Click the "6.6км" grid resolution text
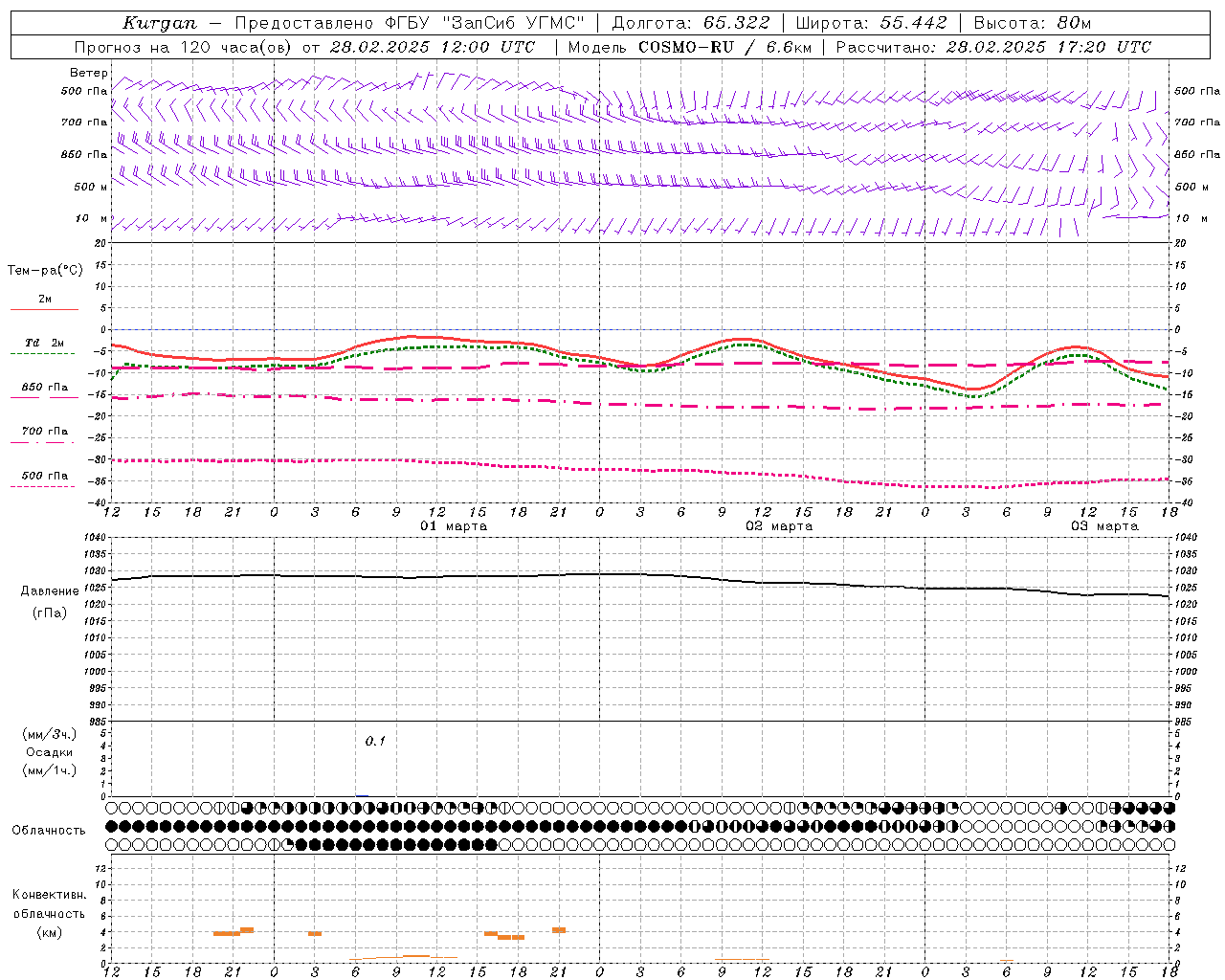 [789, 47]
